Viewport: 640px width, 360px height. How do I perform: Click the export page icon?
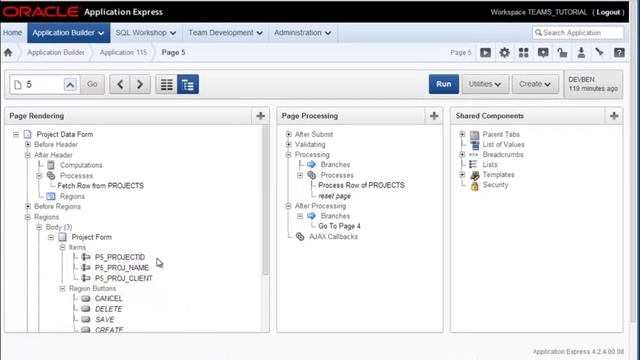point(581,53)
